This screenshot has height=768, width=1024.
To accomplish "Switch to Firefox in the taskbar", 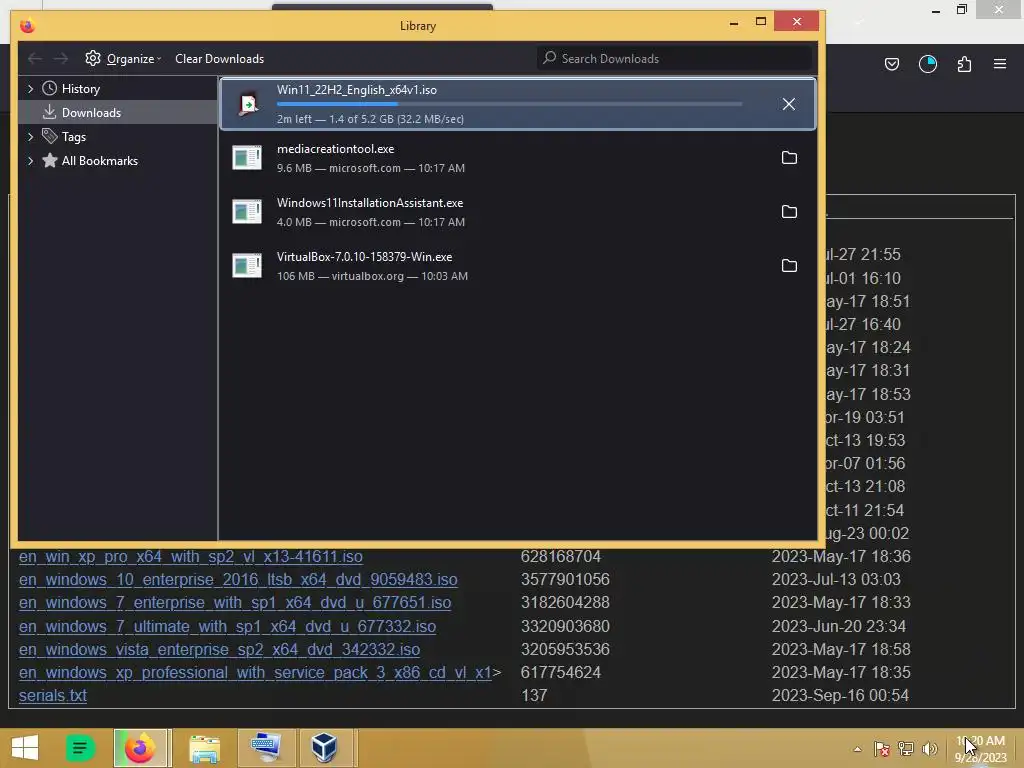I will (x=140, y=748).
